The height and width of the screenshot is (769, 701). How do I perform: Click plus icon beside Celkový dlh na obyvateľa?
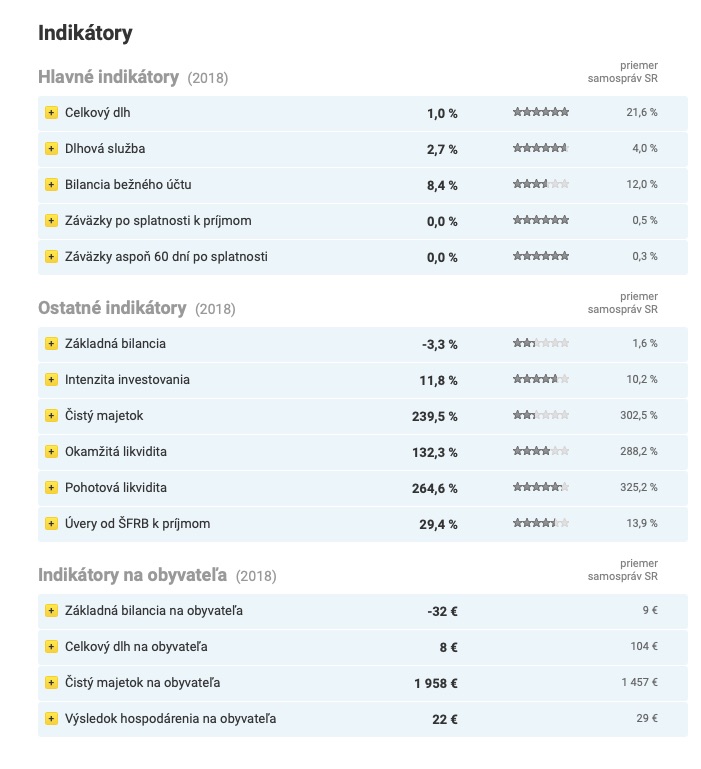coord(51,647)
